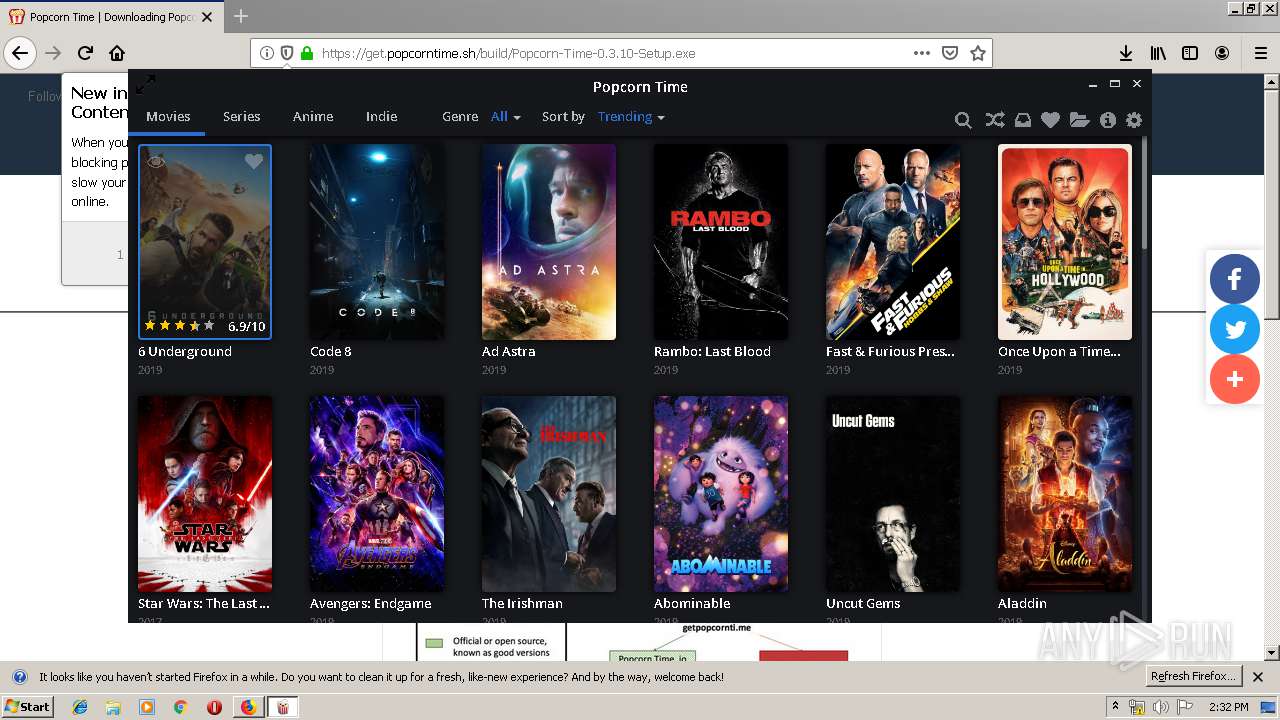Reload the page in Firefox
Viewport: 1280px width, 720px height.
(x=85, y=53)
